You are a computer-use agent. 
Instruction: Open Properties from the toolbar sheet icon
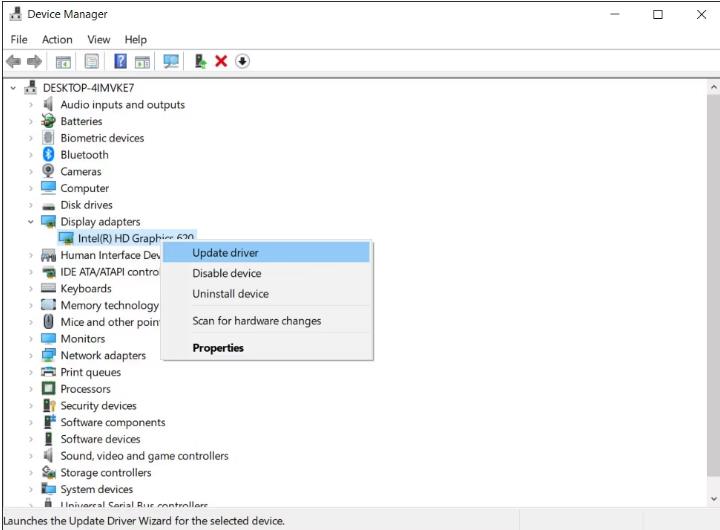[91, 61]
